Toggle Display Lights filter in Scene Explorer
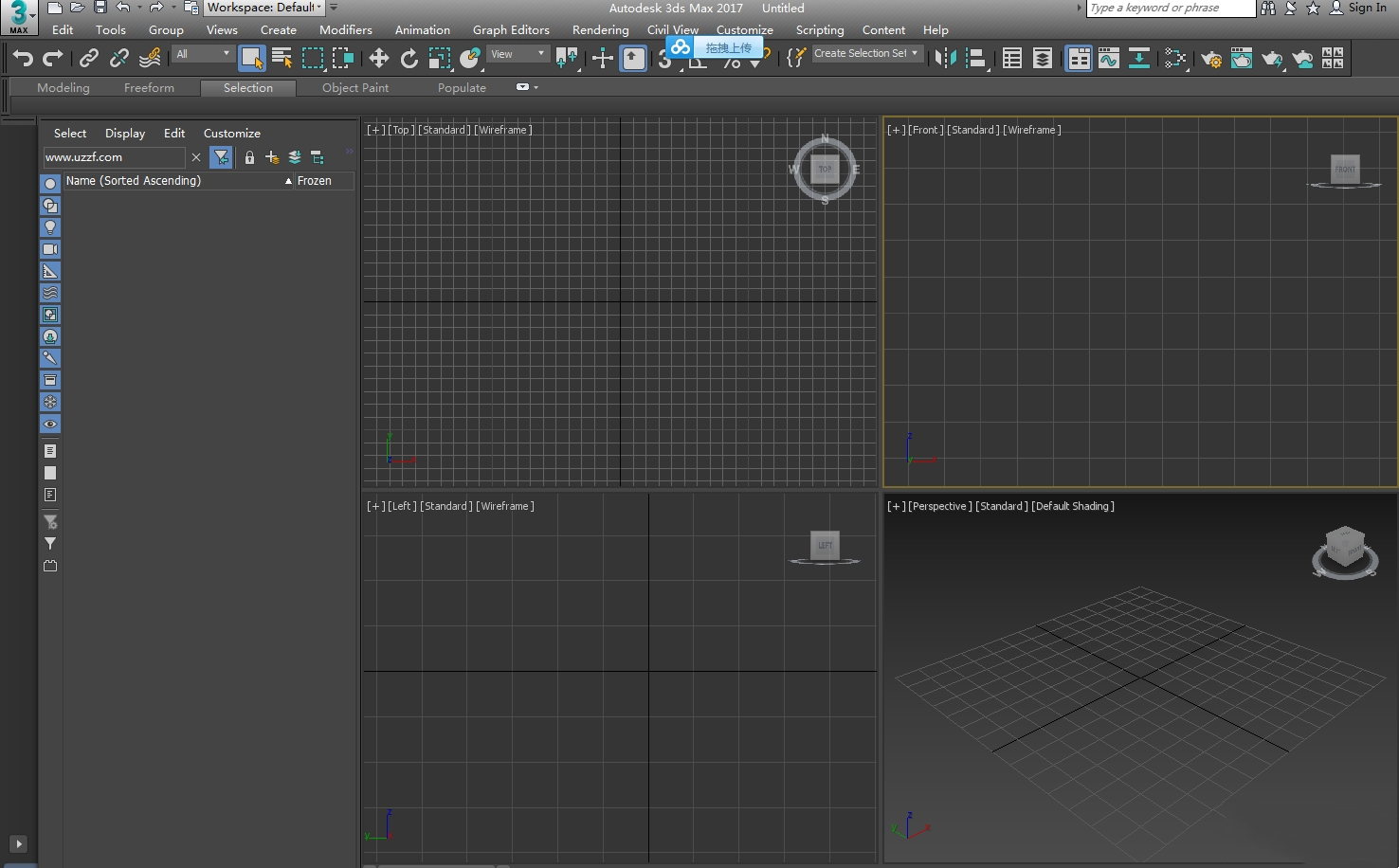Viewport: 1399px width, 868px height. click(x=50, y=227)
